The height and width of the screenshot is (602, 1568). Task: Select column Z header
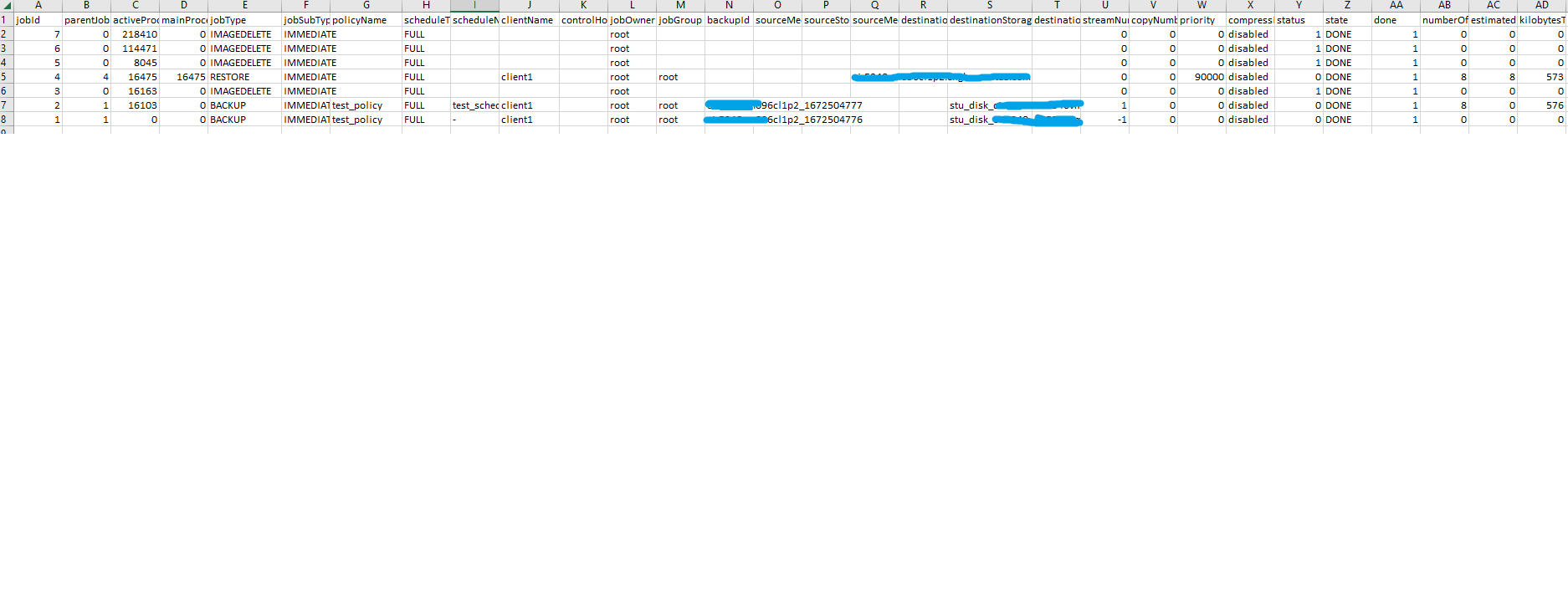1348,5
